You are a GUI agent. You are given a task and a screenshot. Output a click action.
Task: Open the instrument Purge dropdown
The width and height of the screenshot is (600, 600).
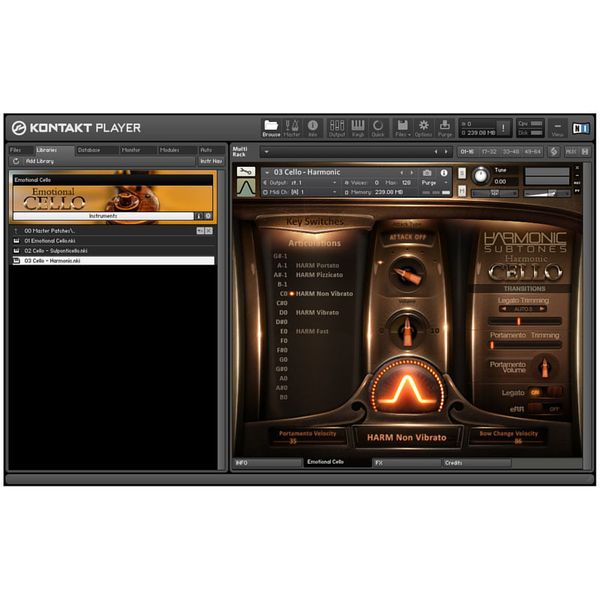[431, 183]
